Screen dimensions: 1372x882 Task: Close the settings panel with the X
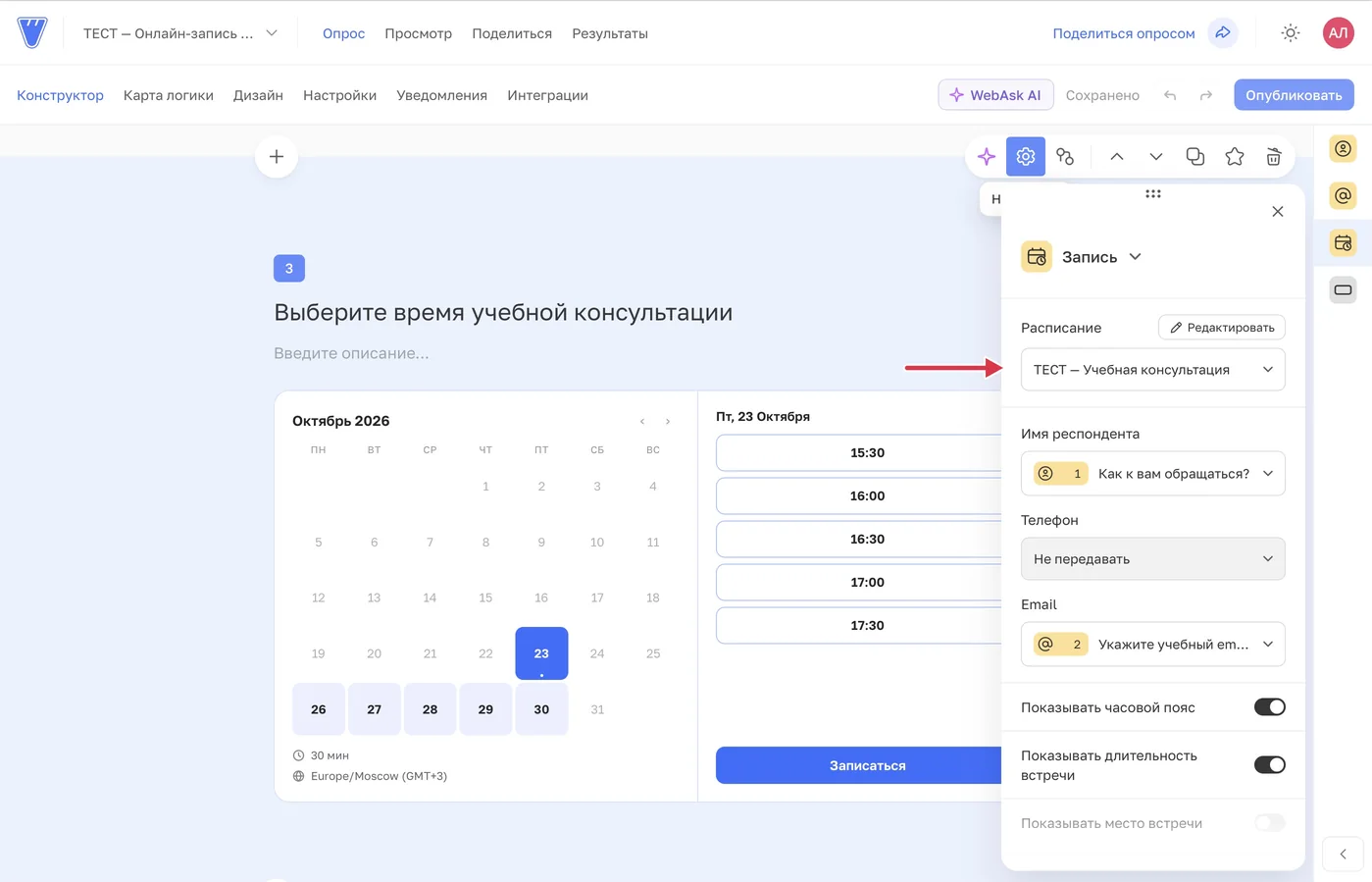1278,211
